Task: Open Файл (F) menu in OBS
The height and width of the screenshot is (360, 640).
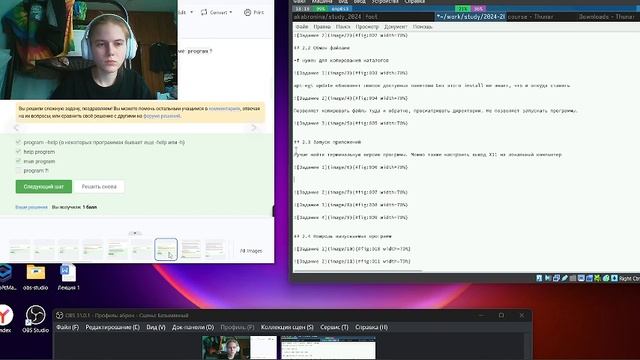Action: [67, 327]
